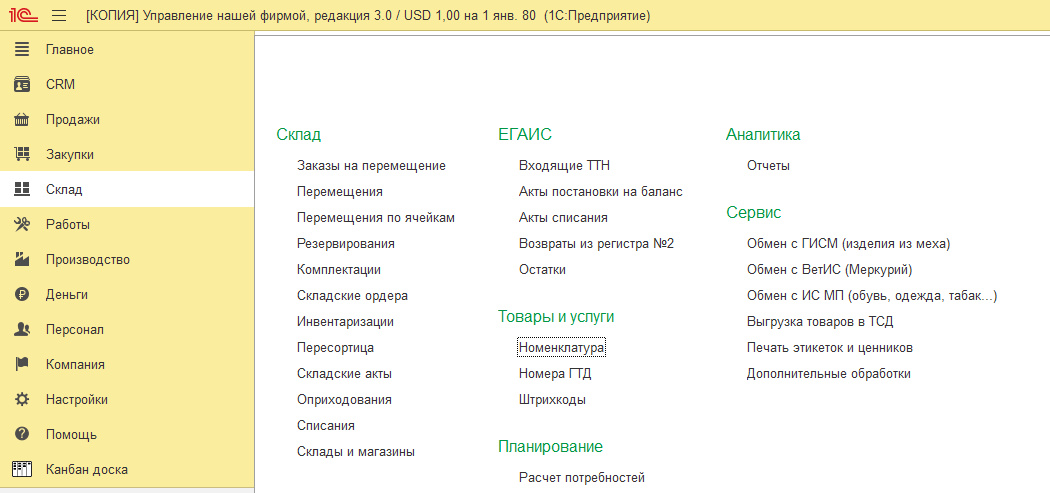This screenshot has height=493, width=1050.
Task: Open the Производство section
Action: (88, 259)
